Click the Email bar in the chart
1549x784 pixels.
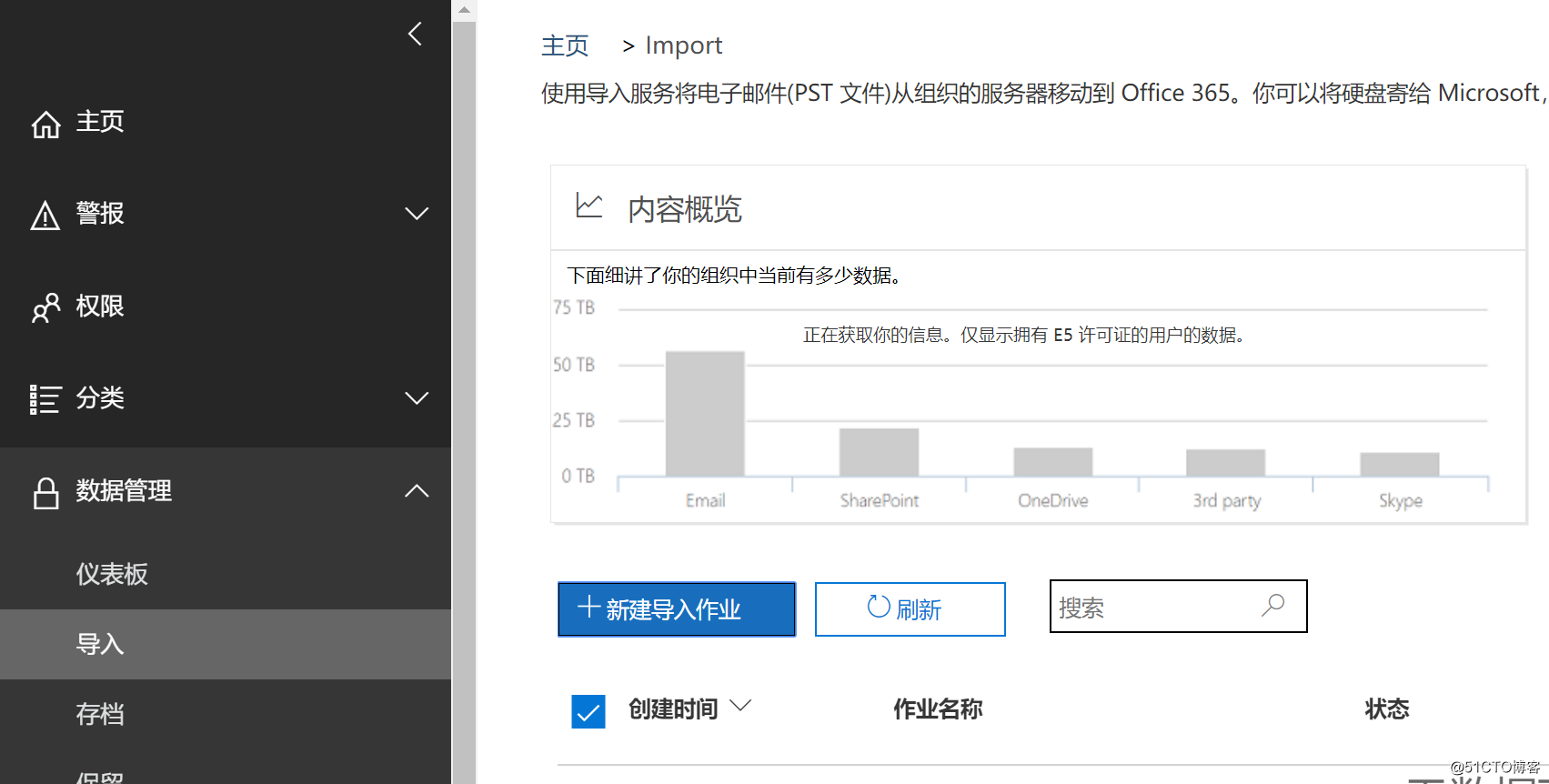tap(705, 413)
